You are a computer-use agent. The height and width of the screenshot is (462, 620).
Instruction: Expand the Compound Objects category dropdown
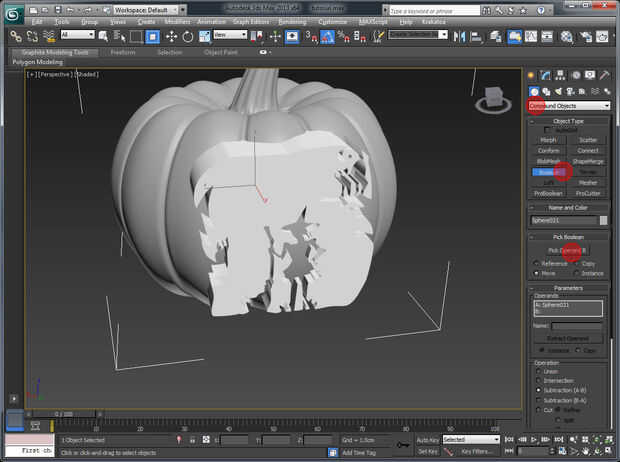[x=568, y=106]
